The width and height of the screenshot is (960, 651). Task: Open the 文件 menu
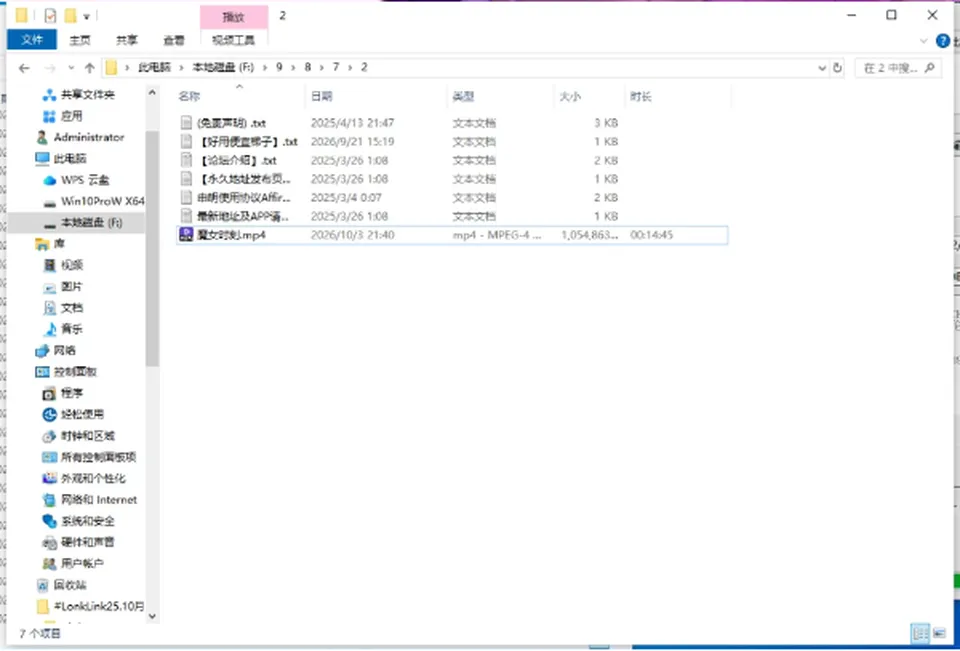click(32, 40)
